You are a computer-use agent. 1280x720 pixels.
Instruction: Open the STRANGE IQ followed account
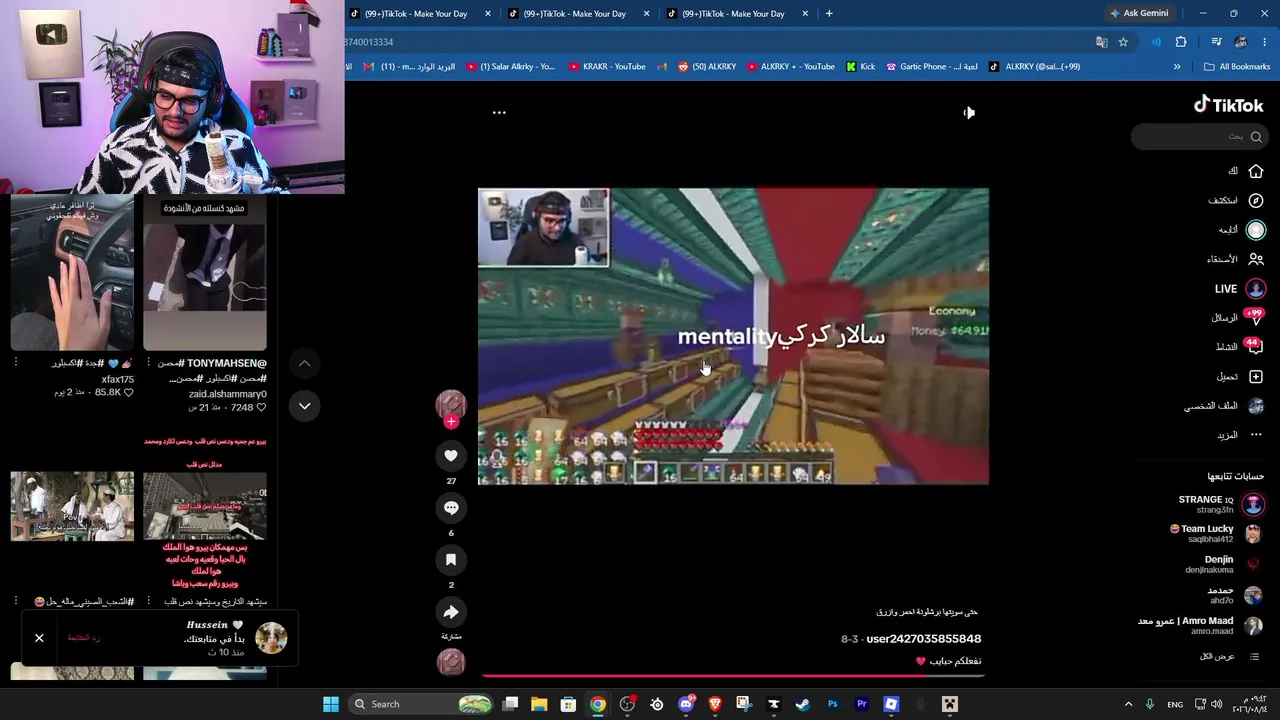click(1221, 505)
